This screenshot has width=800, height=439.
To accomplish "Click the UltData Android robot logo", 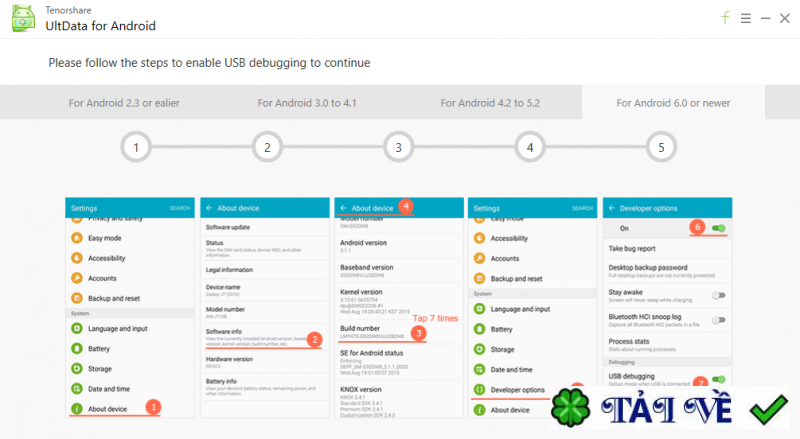I will coord(23,18).
